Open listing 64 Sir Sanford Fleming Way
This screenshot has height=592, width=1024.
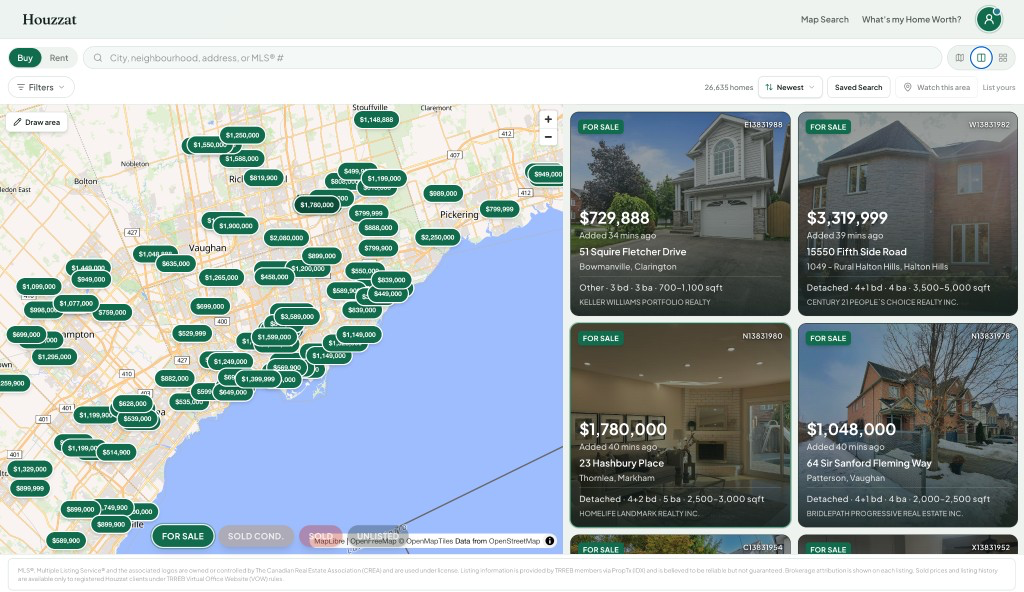tap(907, 425)
